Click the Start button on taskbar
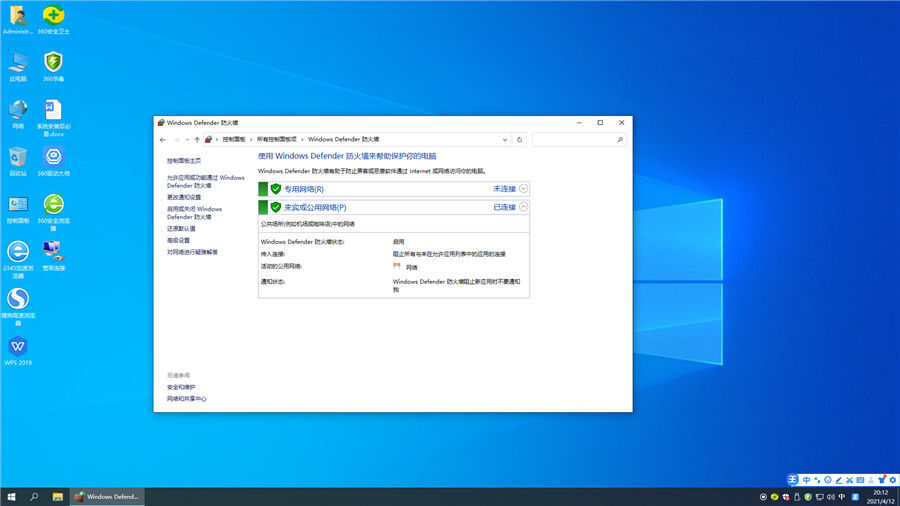This screenshot has height=506, width=900. tap(11, 497)
